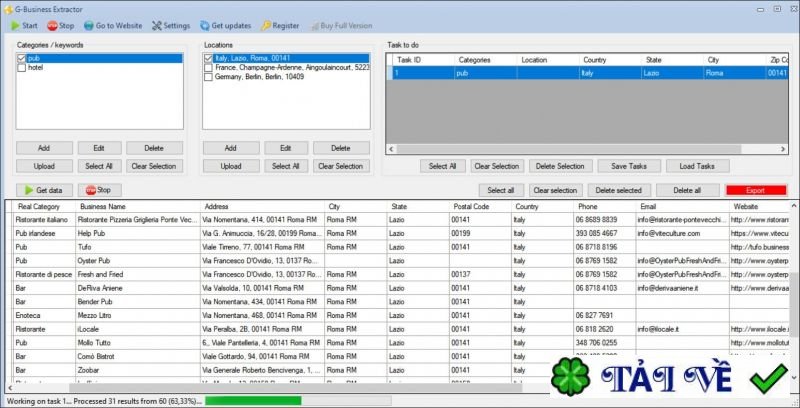This screenshot has height=408, width=800.
Task: Open Settings from the toolbar
Action: (x=171, y=26)
